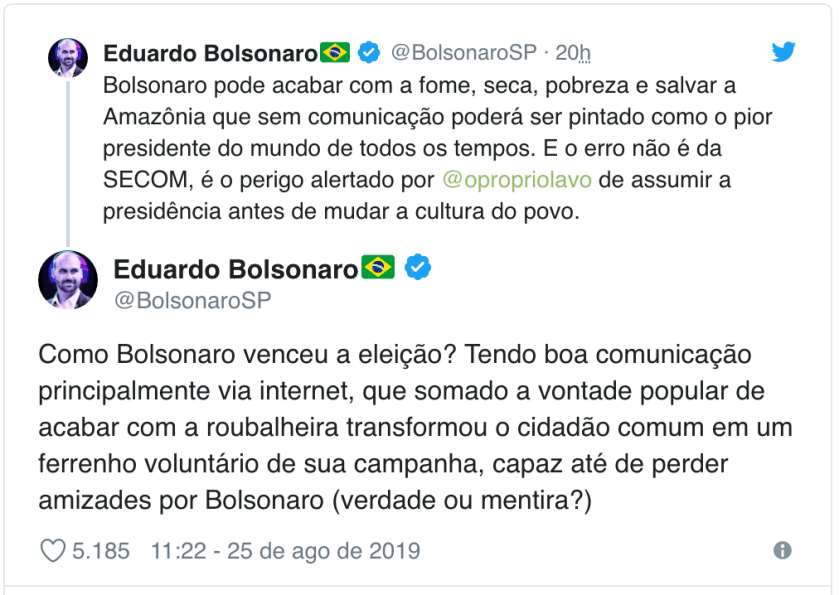The width and height of the screenshot is (839, 595).
Task: Click the 5.185 likes count
Action: click(100, 551)
